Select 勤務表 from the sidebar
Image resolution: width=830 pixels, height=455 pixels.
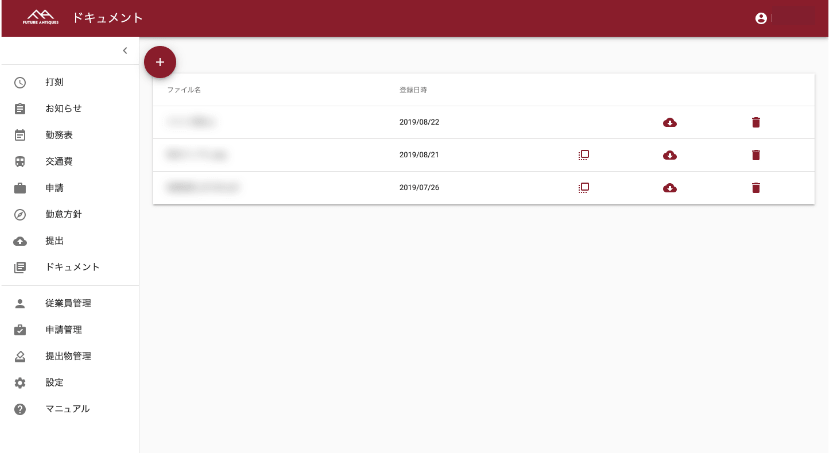(x=59, y=135)
